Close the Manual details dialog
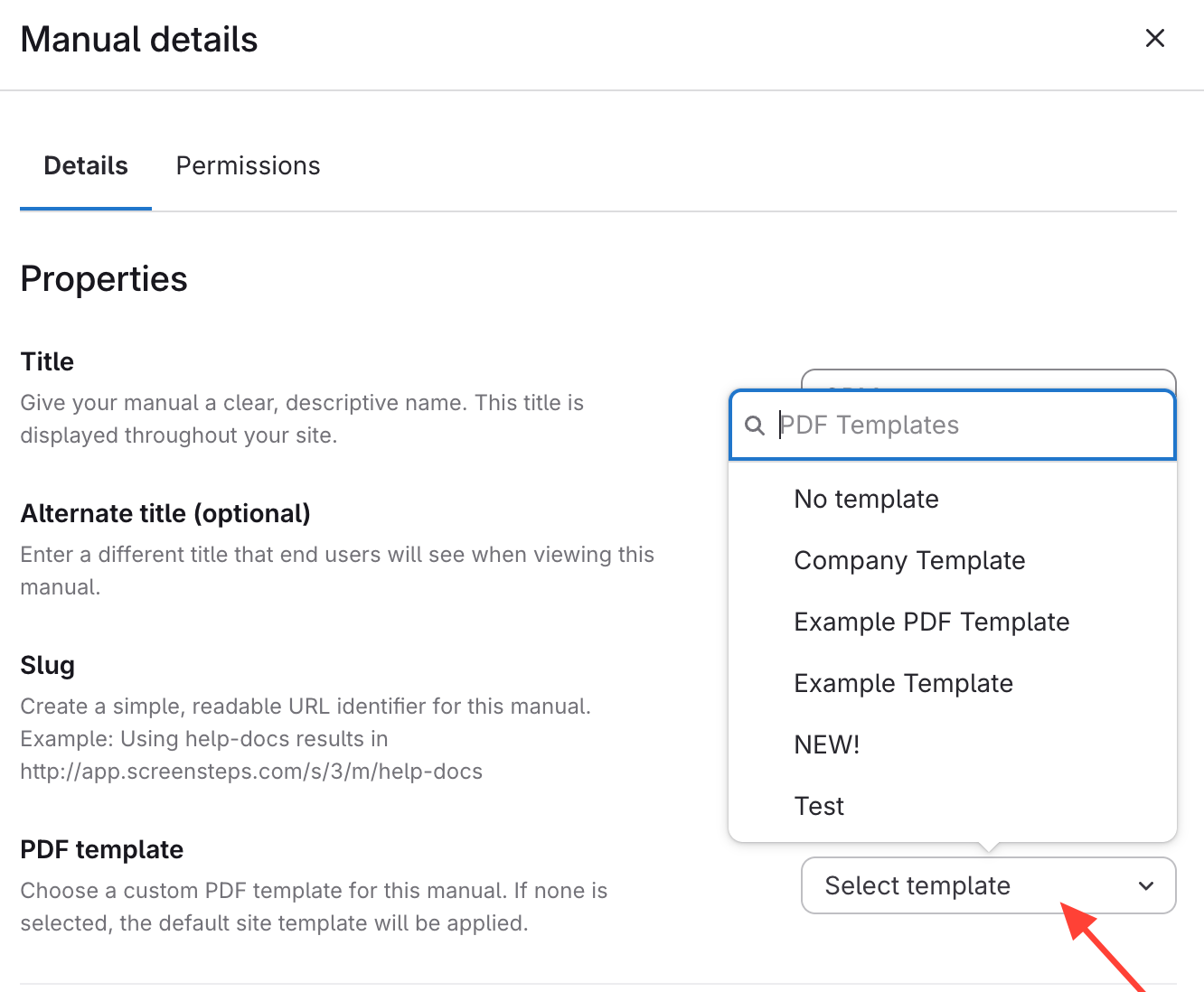Viewport: 1204px width, 992px height. pos(1154,38)
